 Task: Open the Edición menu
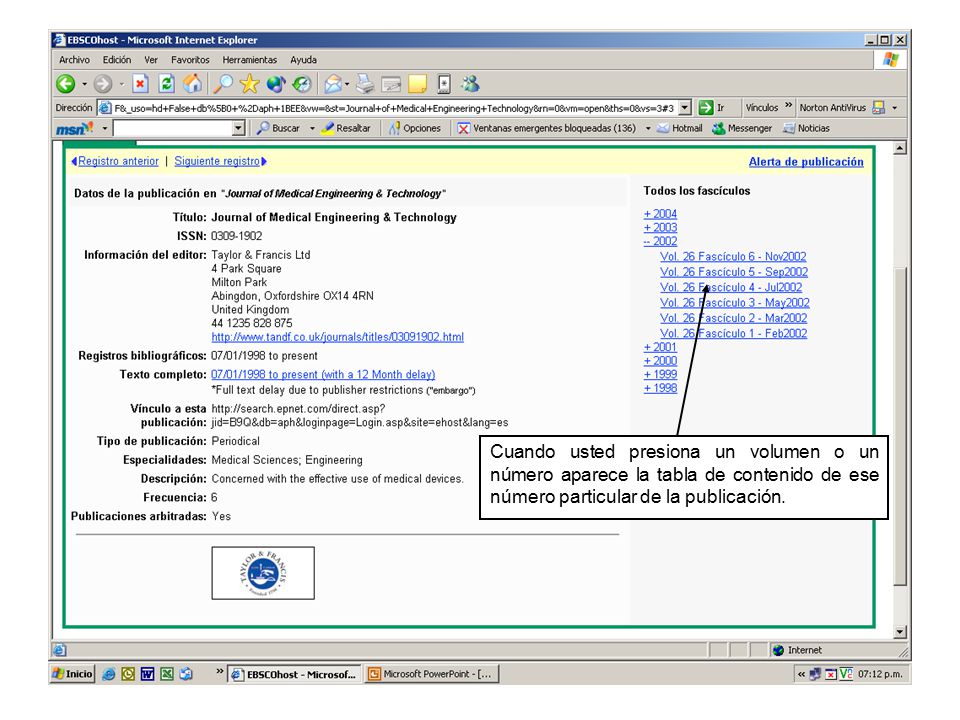pyautogui.click(x=117, y=60)
